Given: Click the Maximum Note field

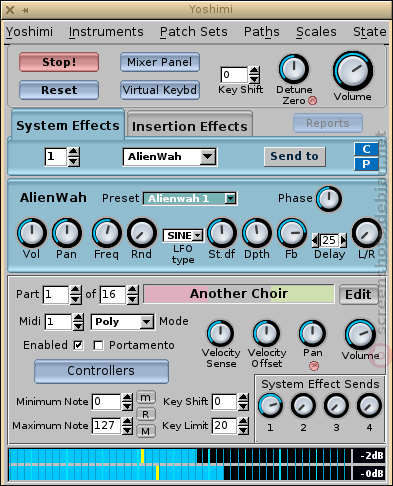Looking at the screenshot, I should [106, 426].
